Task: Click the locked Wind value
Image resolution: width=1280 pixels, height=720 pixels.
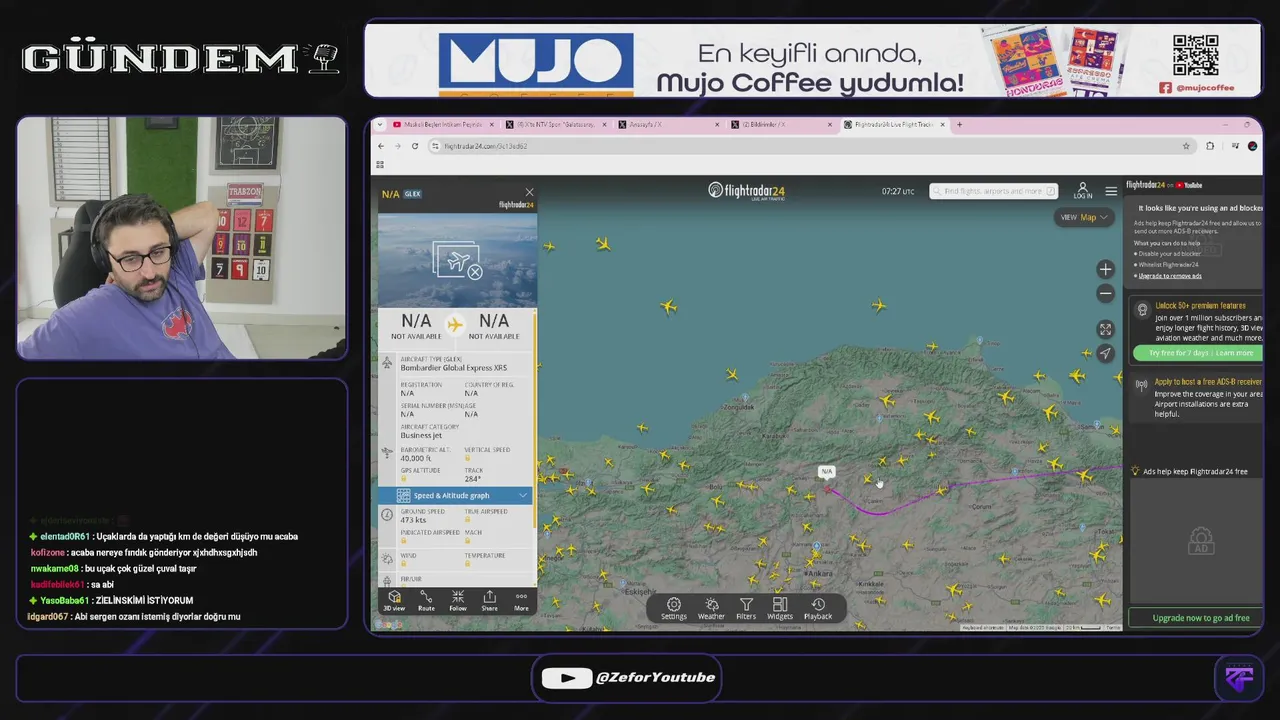Action: coord(404,564)
